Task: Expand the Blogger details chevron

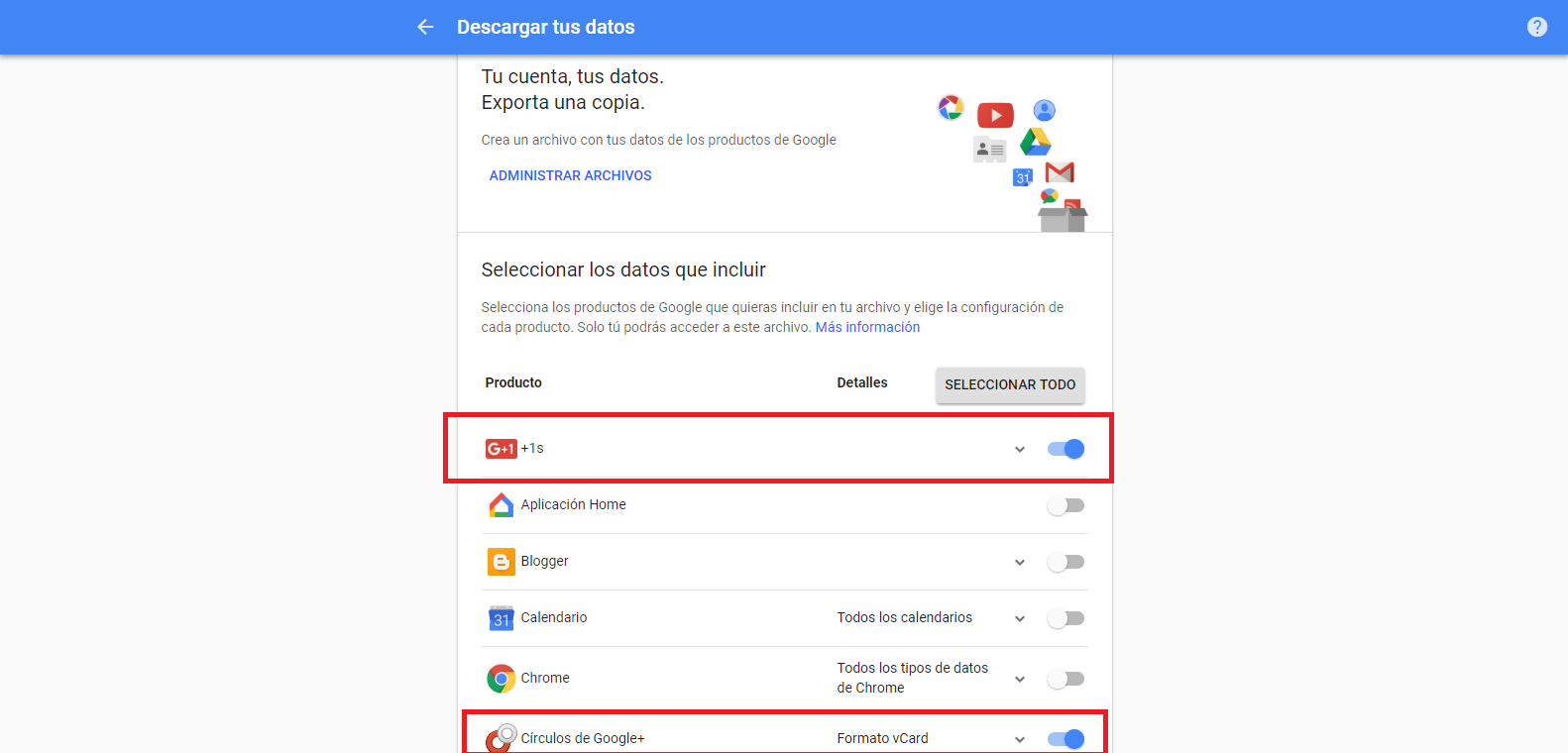Action: pos(1020,563)
